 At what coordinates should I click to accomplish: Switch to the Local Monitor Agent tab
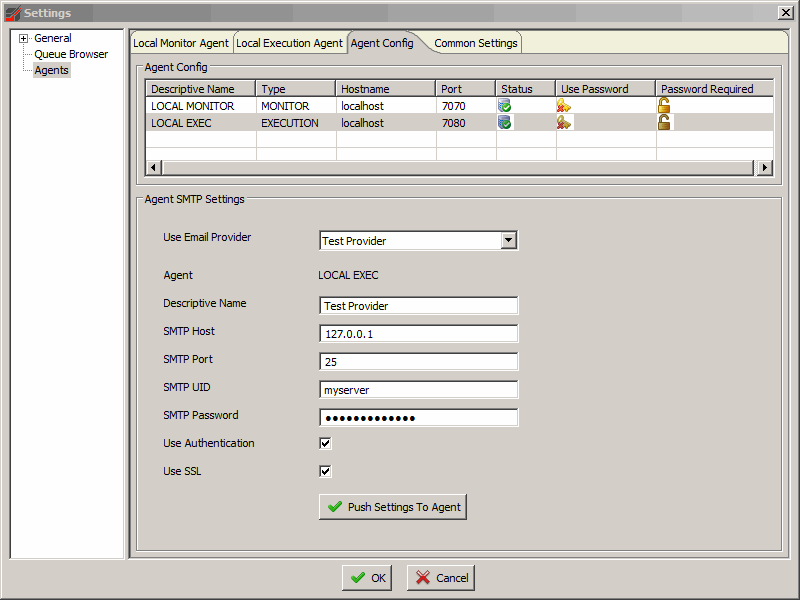coord(181,43)
